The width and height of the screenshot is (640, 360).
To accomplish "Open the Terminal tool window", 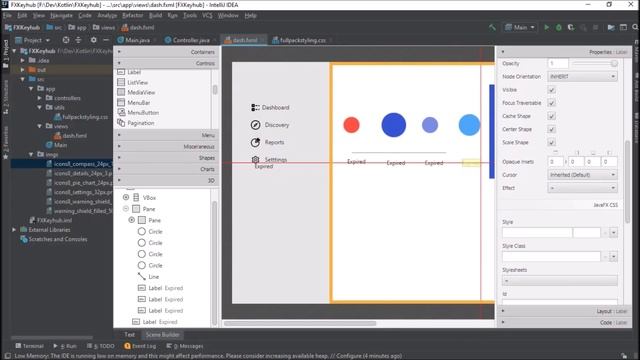I will [x=29, y=346].
